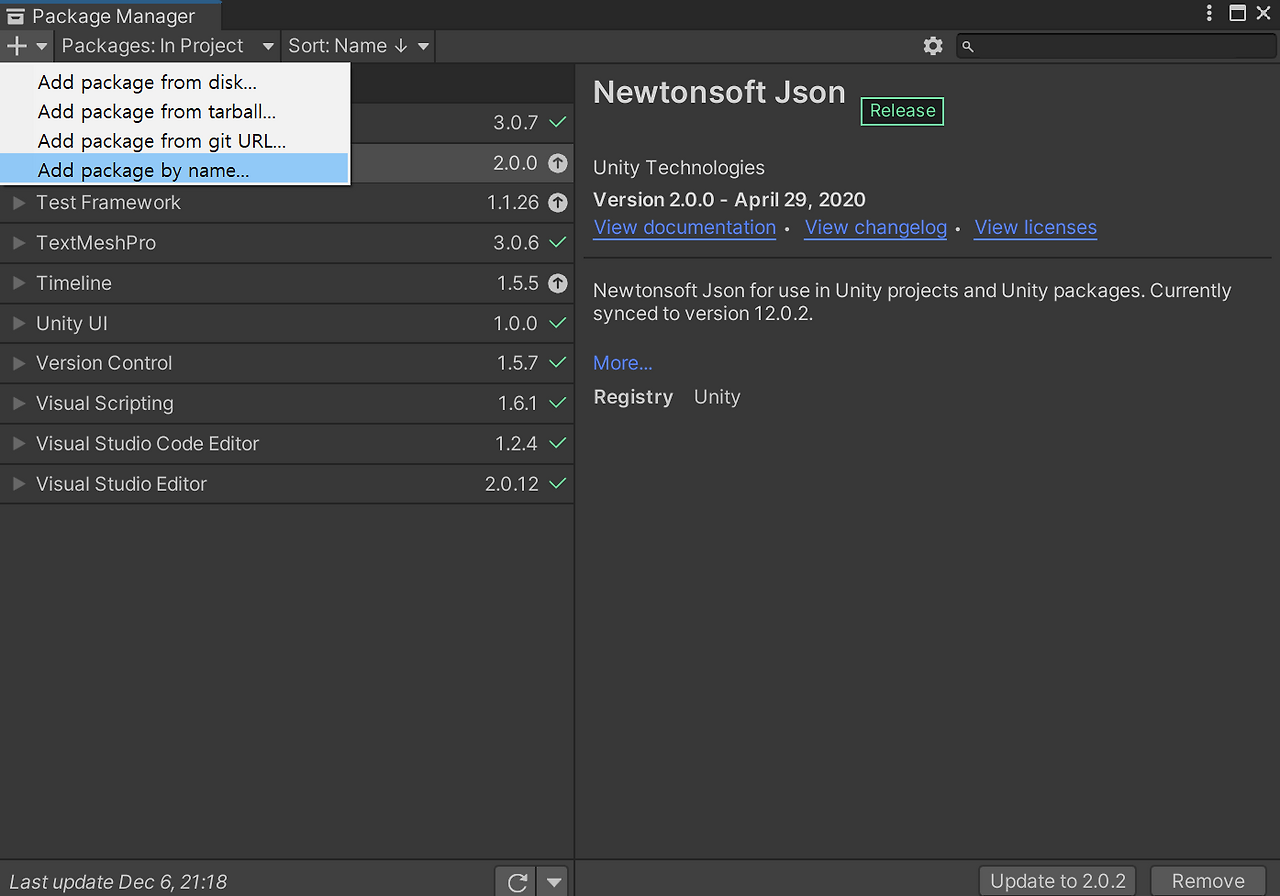The image size is (1280, 896).
Task: Open the overflow menu with three dots
Action: point(1208,13)
